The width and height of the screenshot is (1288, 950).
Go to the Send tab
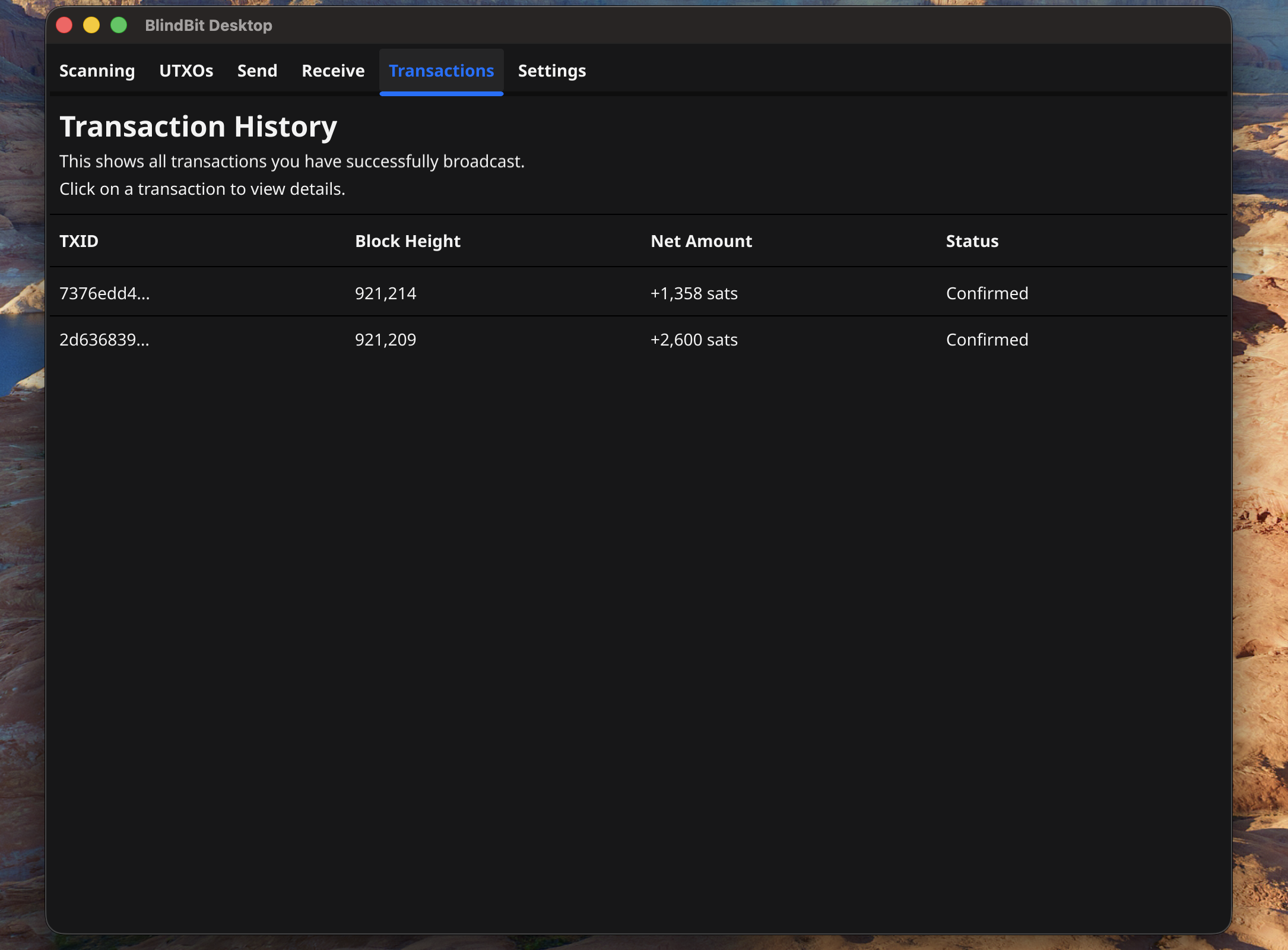point(257,71)
